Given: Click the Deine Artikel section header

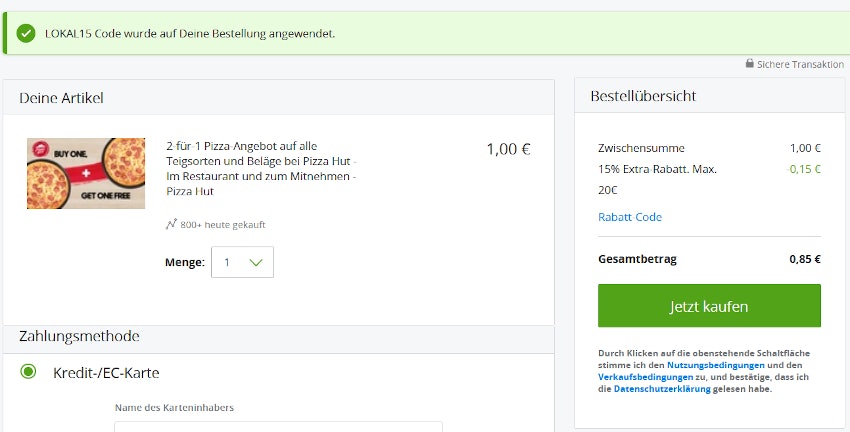Looking at the screenshot, I should point(61,98).
